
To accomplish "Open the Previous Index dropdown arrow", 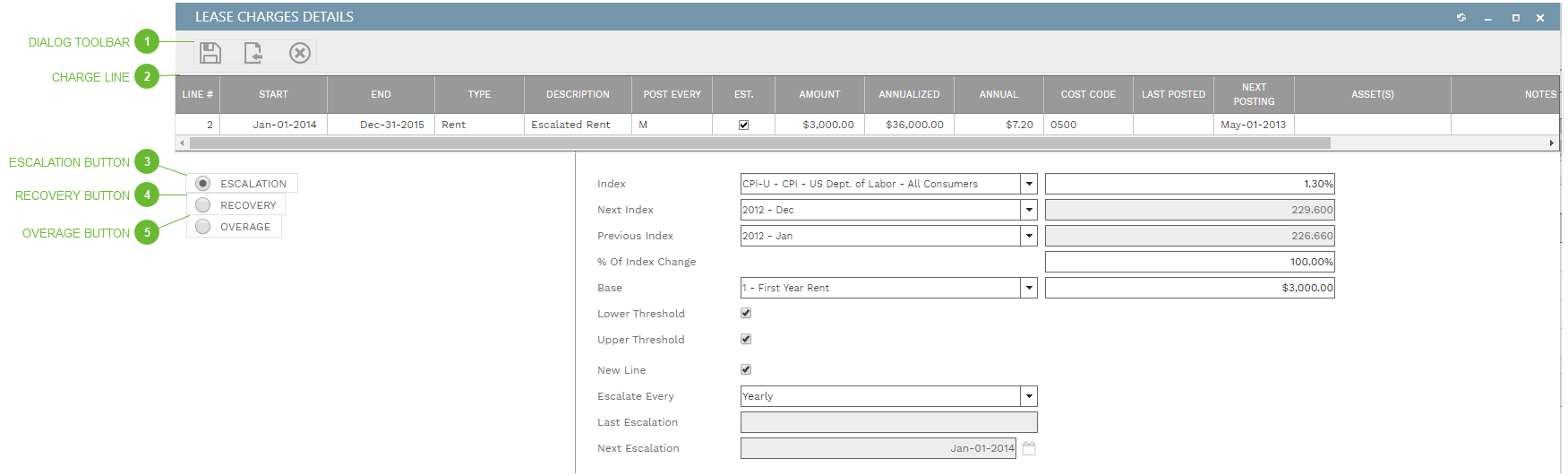I will coord(1029,236).
